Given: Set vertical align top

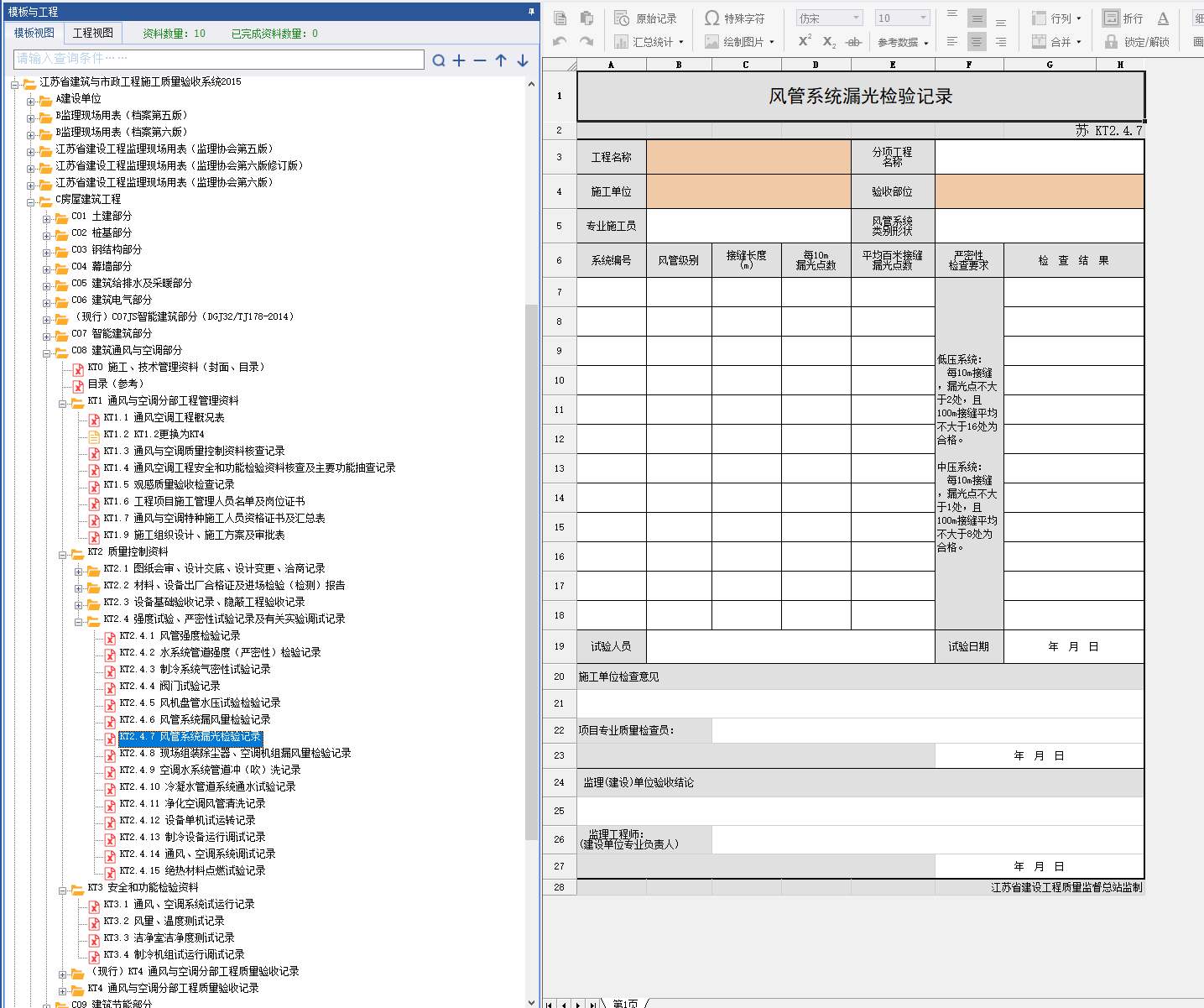Looking at the screenshot, I should coord(952,17).
